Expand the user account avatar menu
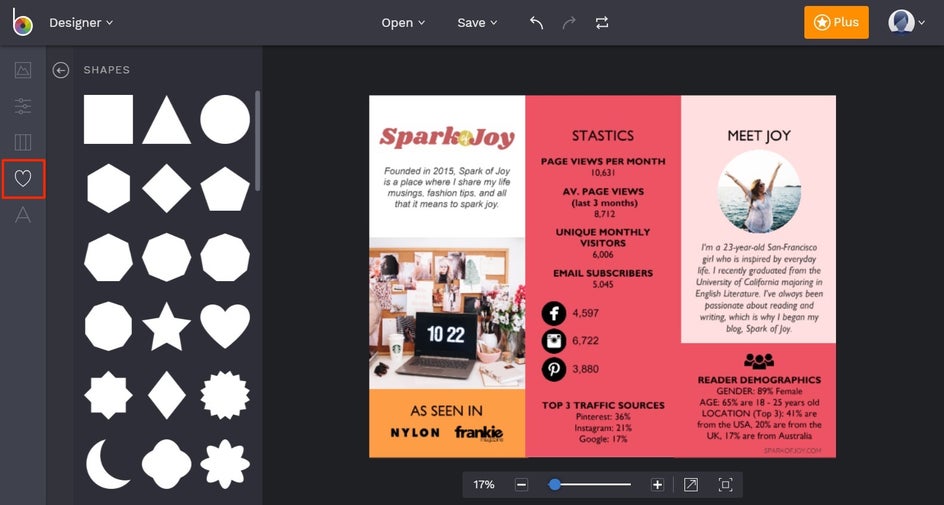The height and width of the screenshot is (505, 944). pos(905,22)
